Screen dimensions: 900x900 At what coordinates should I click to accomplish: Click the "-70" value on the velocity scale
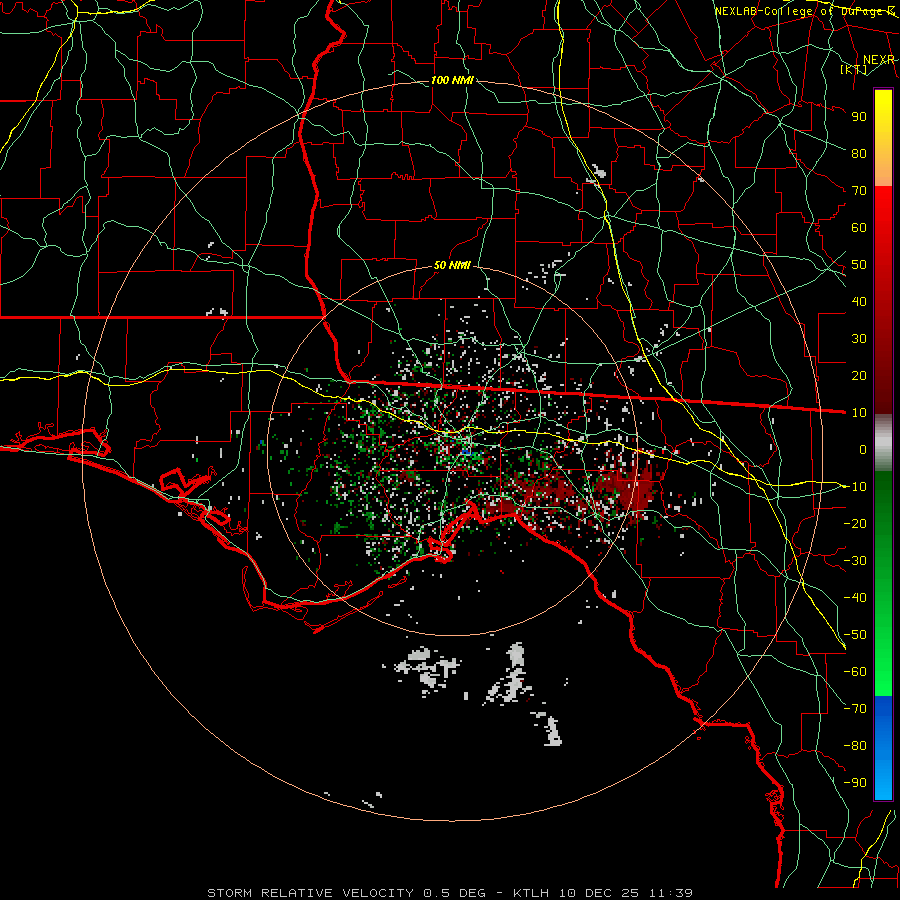click(855, 709)
